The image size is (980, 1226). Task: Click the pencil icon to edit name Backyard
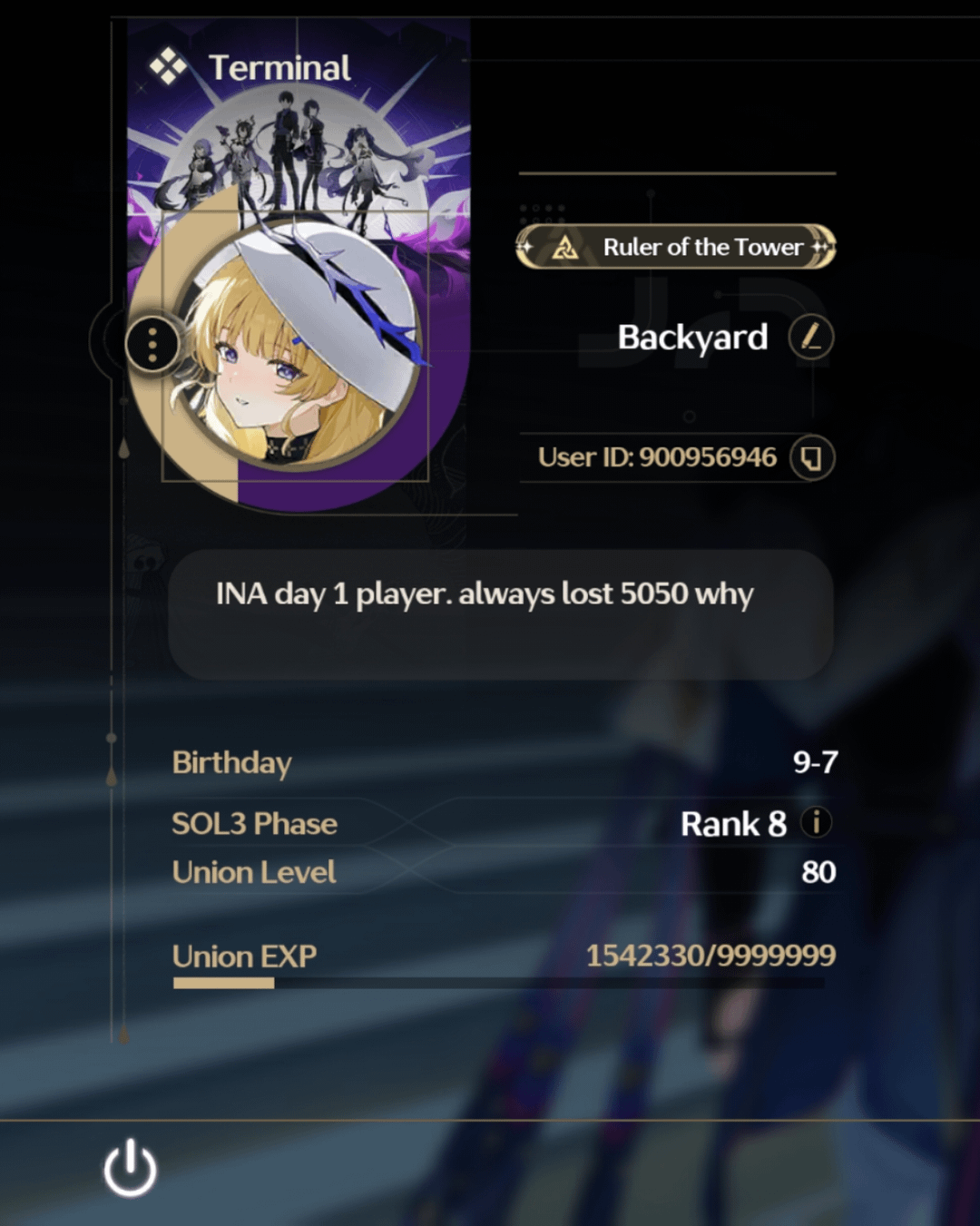(810, 338)
